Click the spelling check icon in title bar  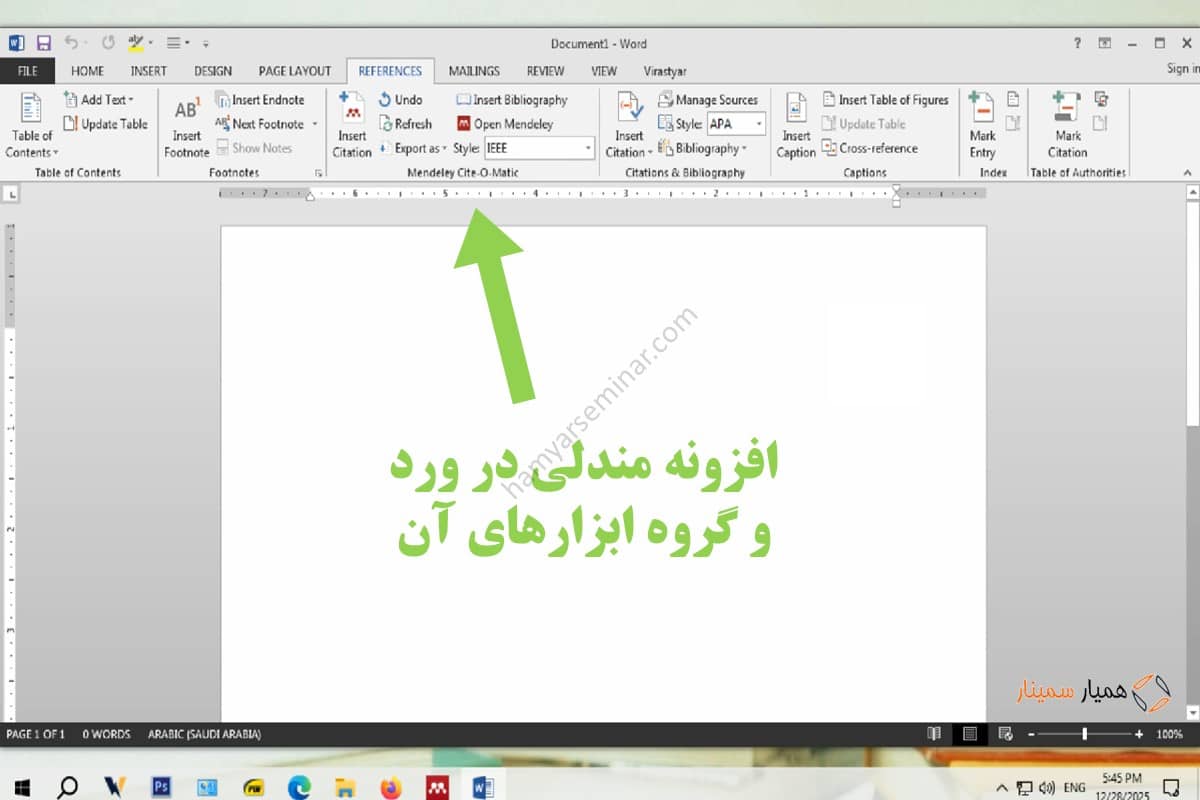point(137,43)
